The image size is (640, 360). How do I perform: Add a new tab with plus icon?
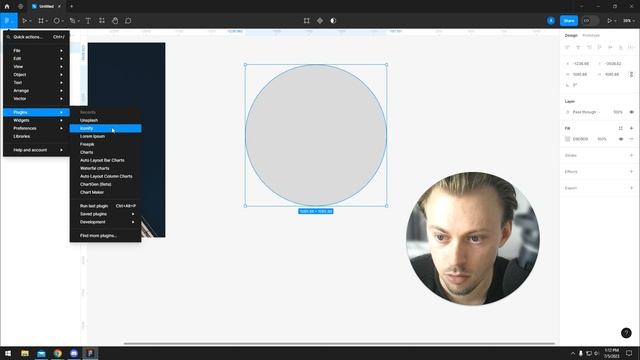71,6
